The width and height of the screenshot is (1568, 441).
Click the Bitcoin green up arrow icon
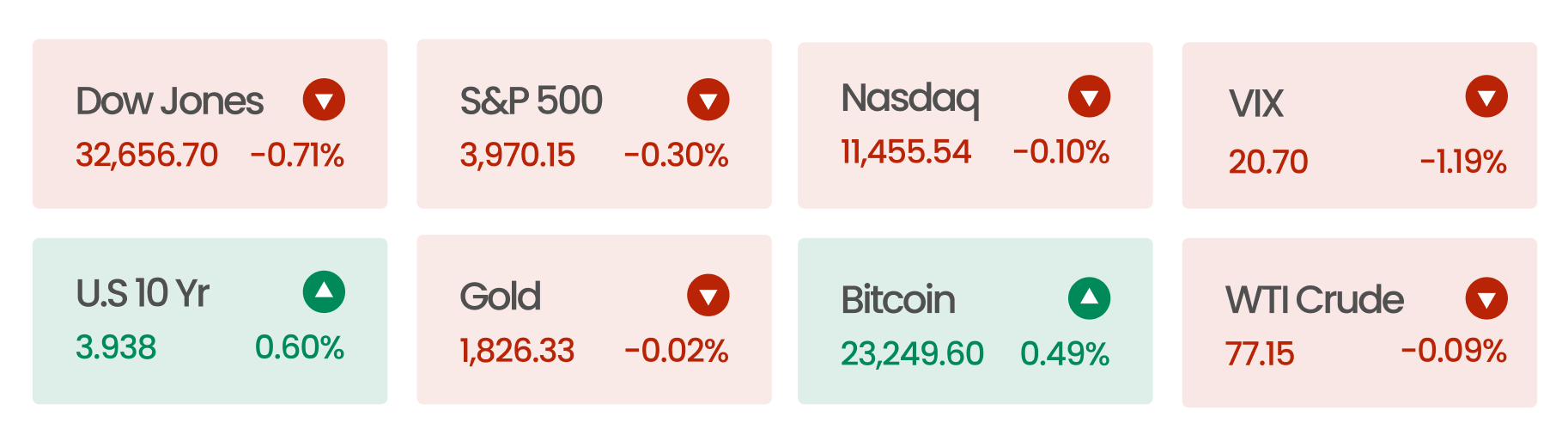tap(1089, 298)
